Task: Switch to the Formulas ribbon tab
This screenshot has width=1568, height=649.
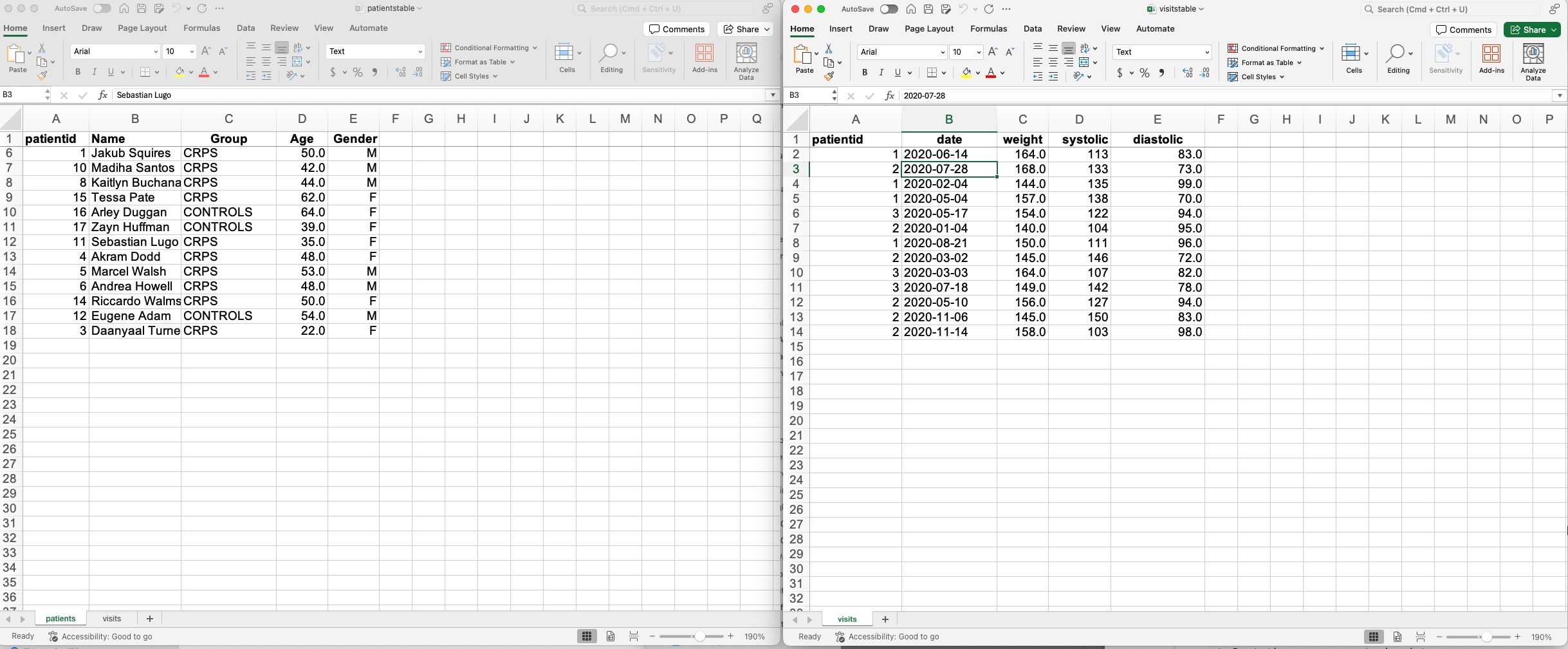Action: pos(201,28)
